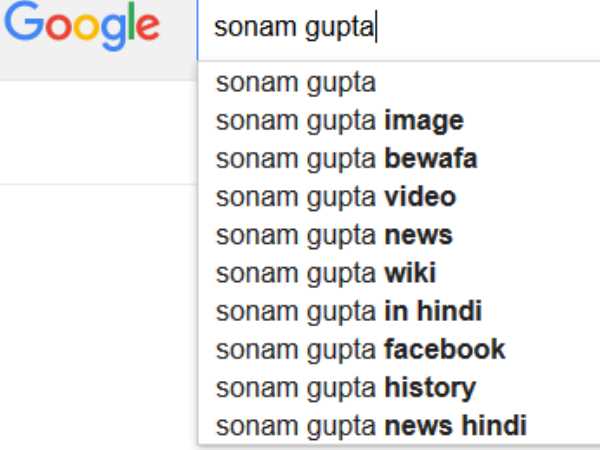
Task: Click the bold 'history' keyword suggestion
Action: pyautogui.click(x=430, y=387)
